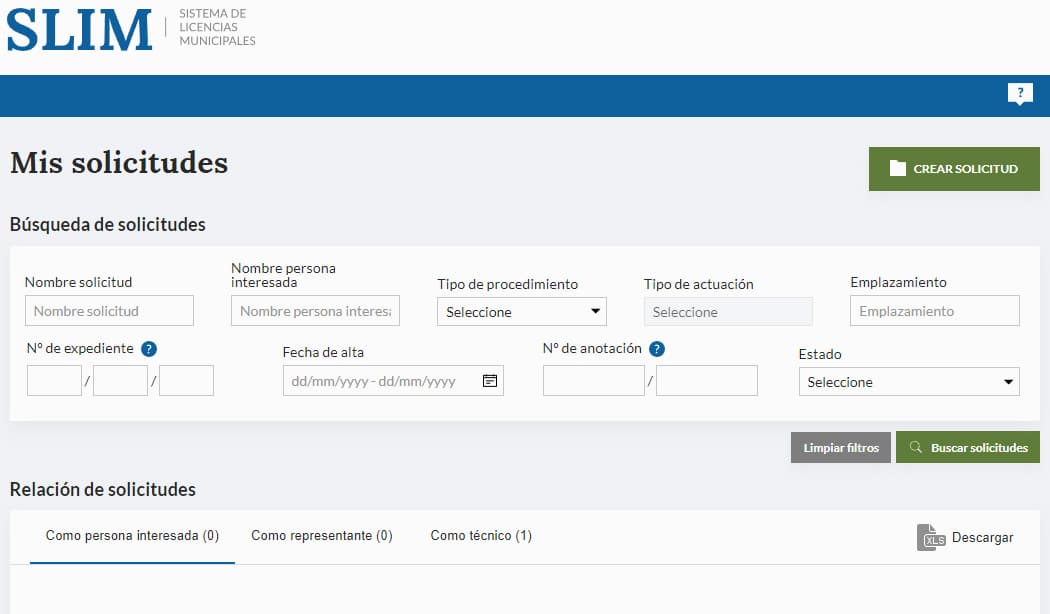Click help icon beside Nº de anotación

click(657, 349)
